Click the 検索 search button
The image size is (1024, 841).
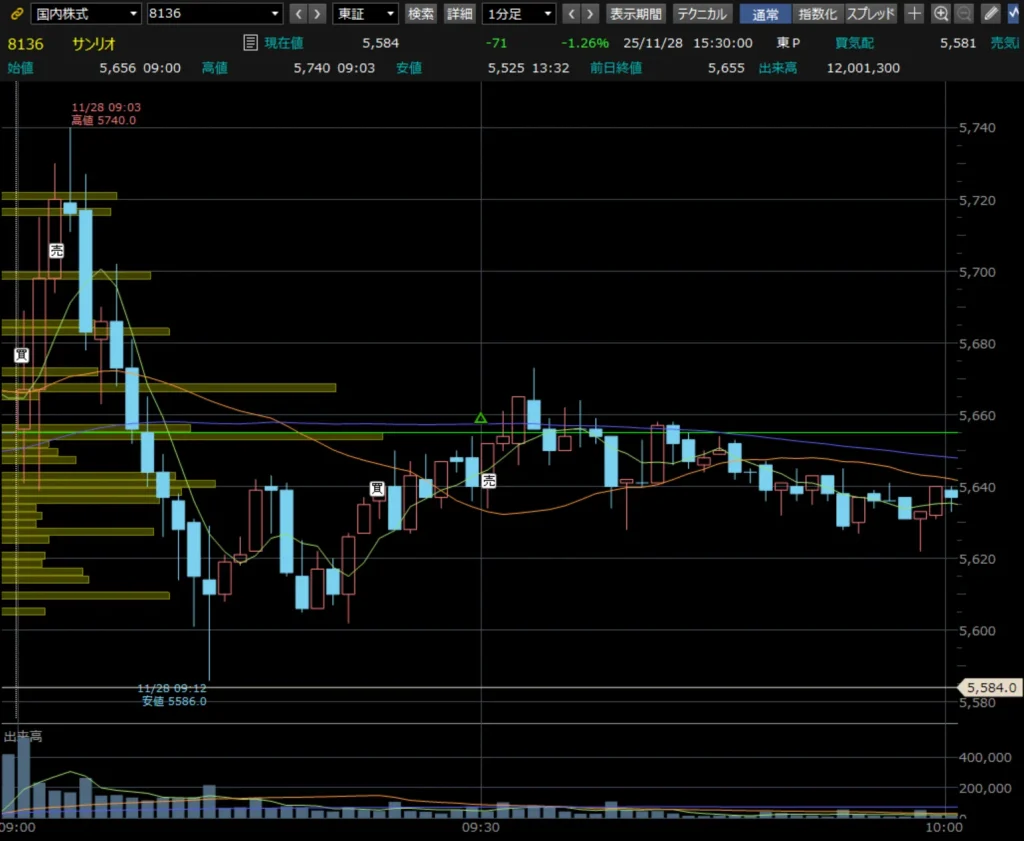coord(421,14)
